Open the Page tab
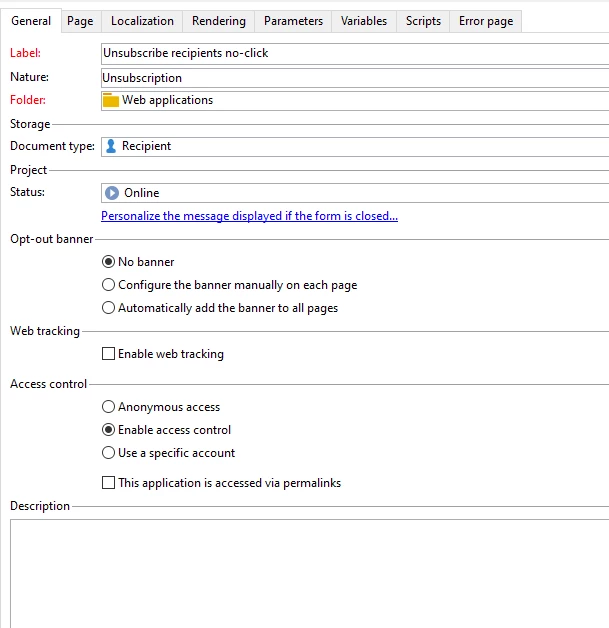The height and width of the screenshot is (628, 609). (80, 21)
